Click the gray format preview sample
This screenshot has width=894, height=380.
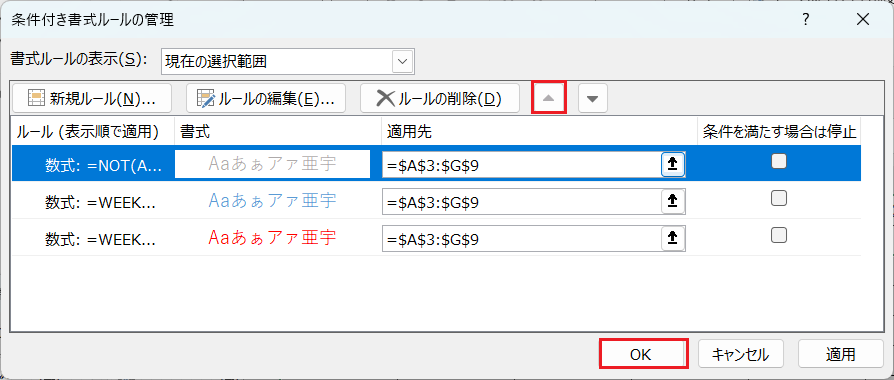pos(273,164)
